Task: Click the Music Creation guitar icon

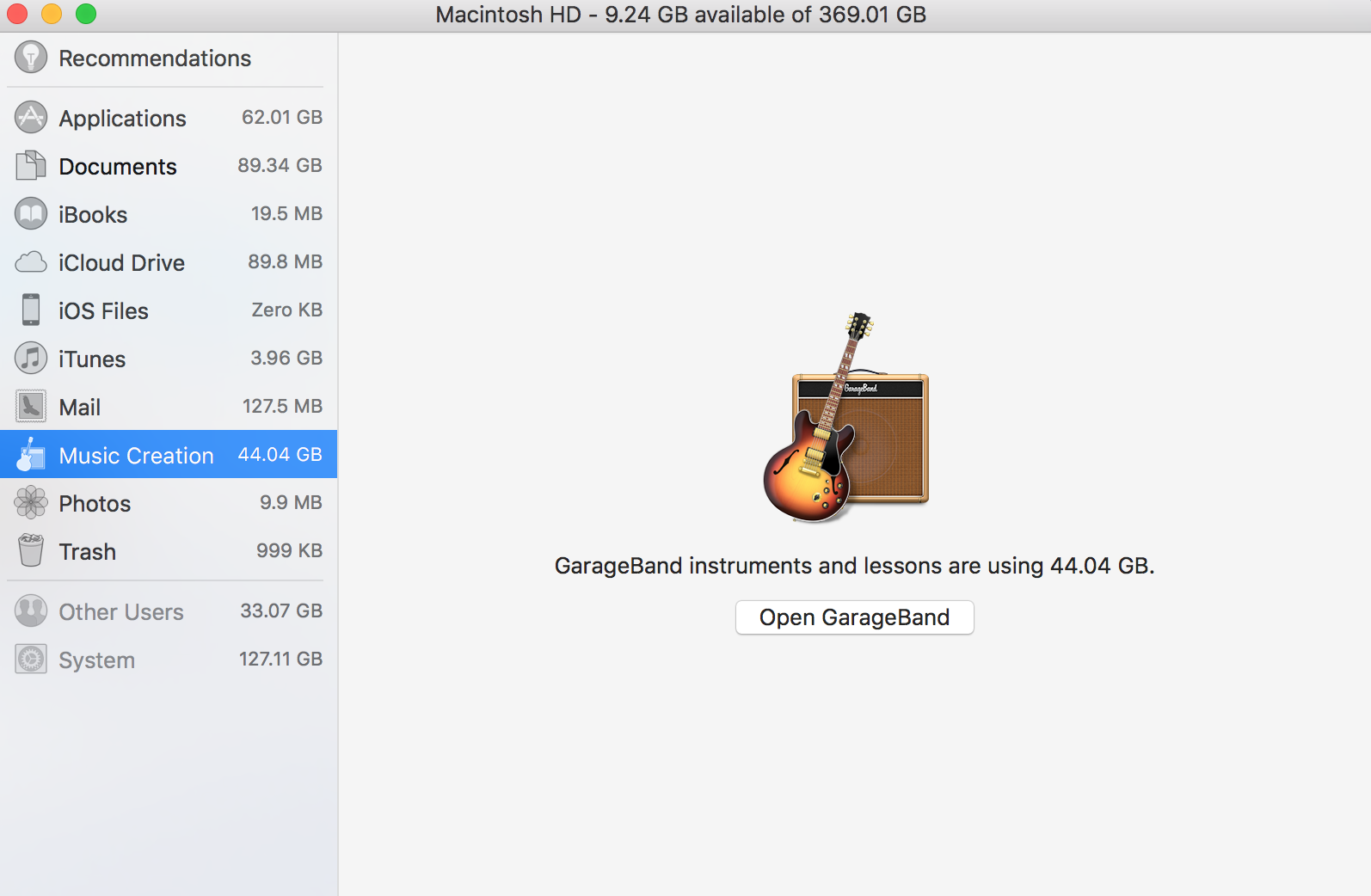Action: click(31, 454)
